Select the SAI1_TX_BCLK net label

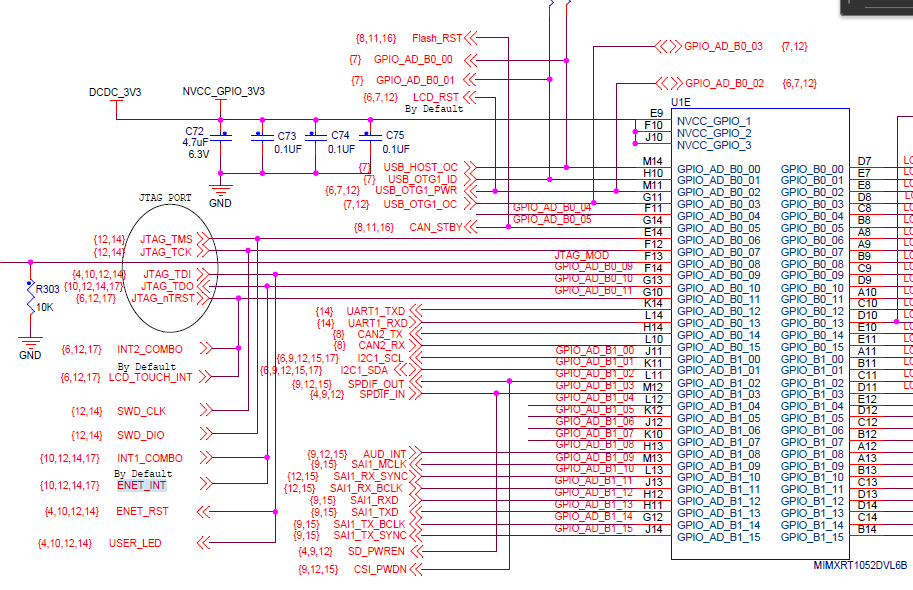point(369,524)
